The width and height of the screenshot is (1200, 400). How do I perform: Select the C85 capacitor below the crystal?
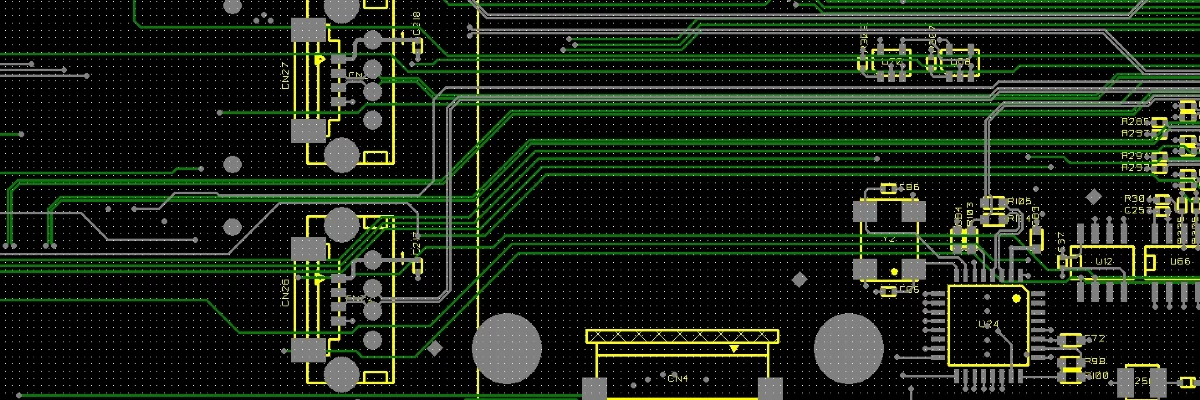point(889,291)
